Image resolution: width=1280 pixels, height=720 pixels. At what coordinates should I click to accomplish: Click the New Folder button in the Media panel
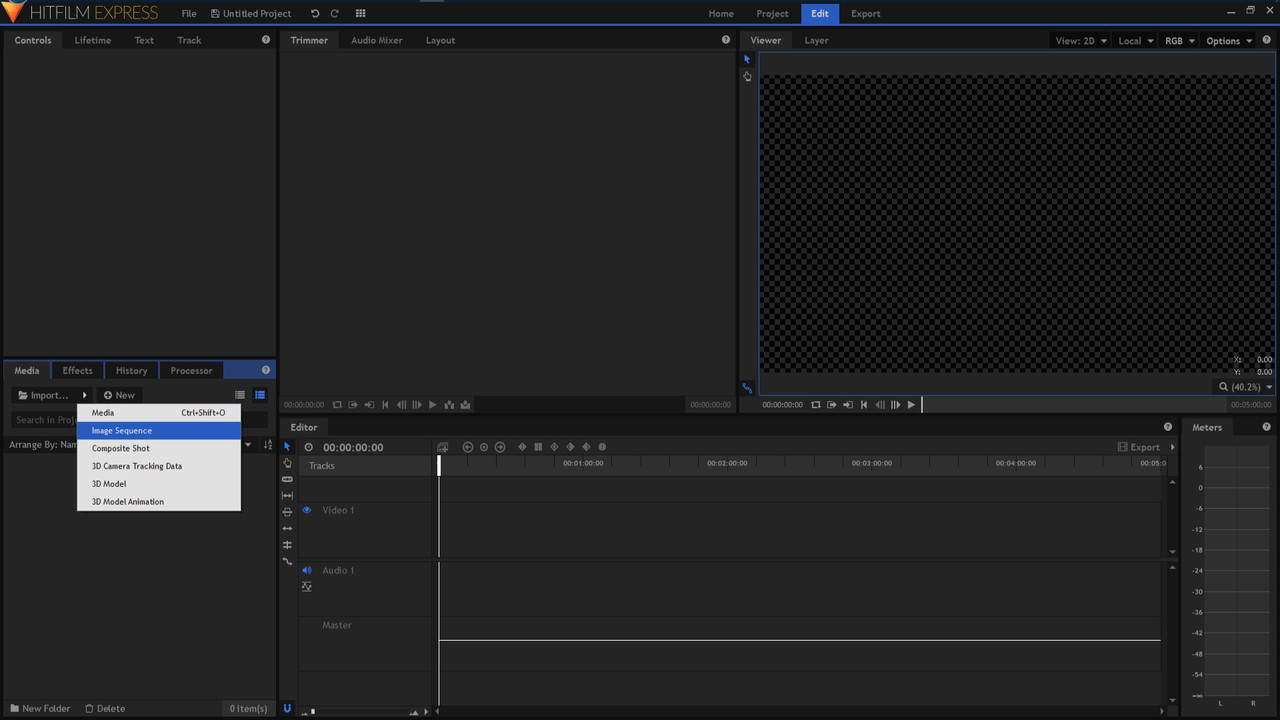tap(39, 708)
